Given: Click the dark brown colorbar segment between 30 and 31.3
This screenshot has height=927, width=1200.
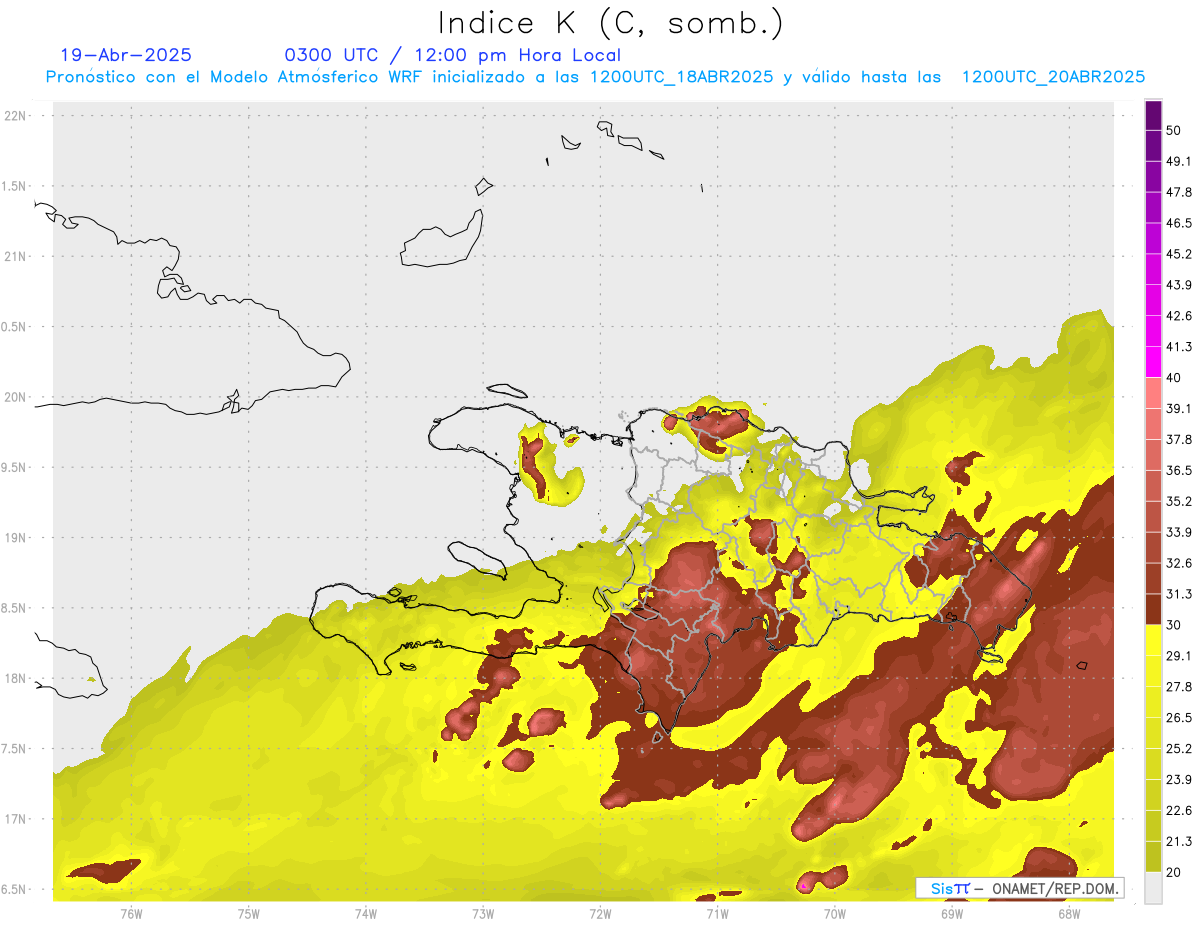Looking at the screenshot, I should click(1153, 610).
